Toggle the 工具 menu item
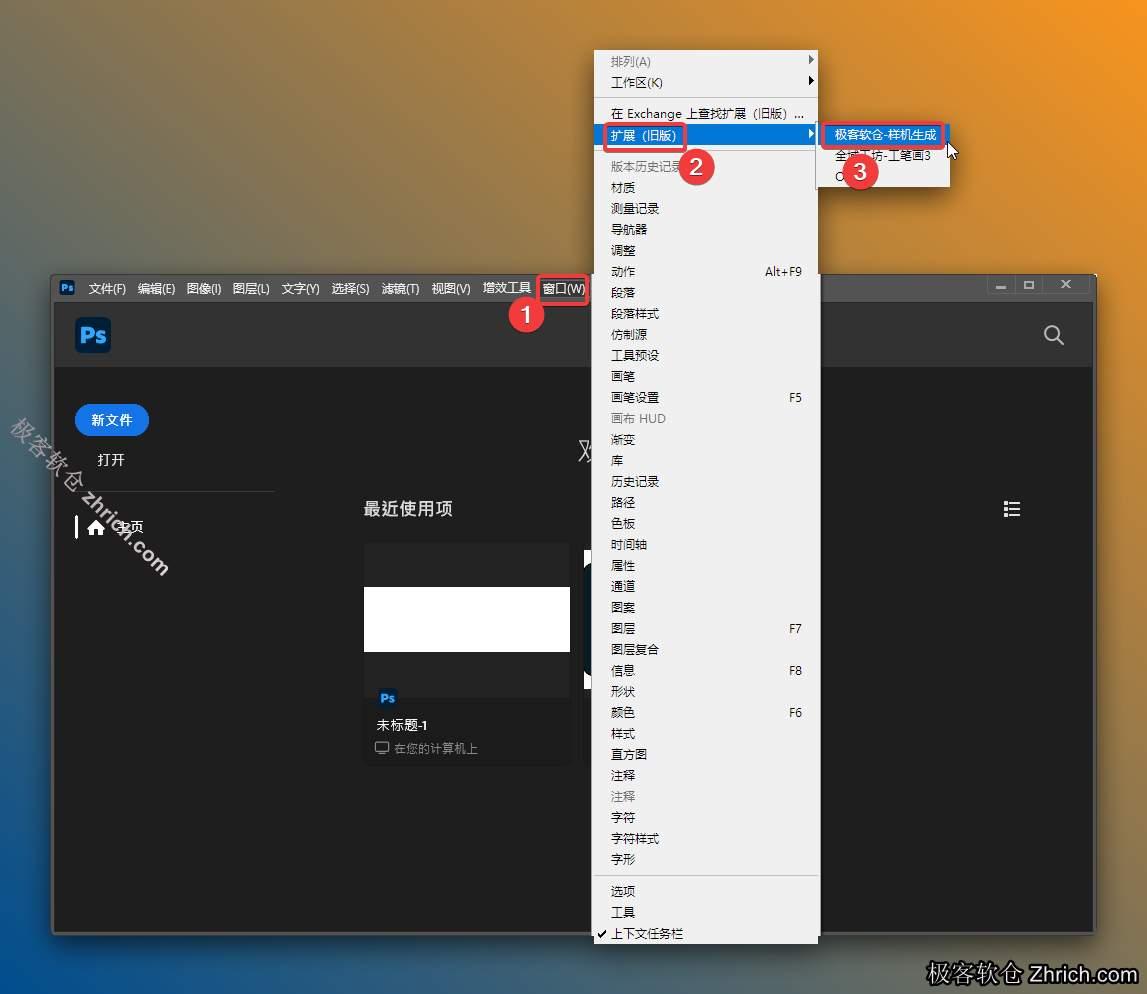The height and width of the screenshot is (994, 1147). (x=706, y=913)
